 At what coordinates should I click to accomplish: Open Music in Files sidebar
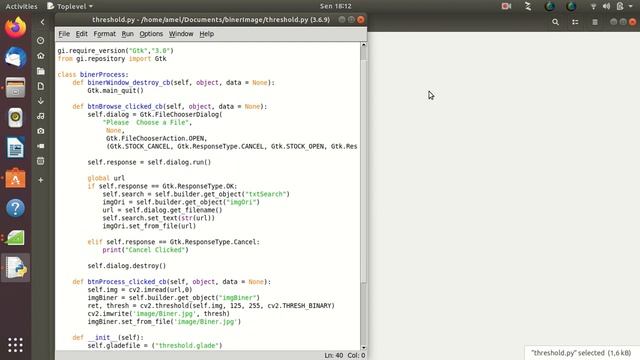(40, 116)
